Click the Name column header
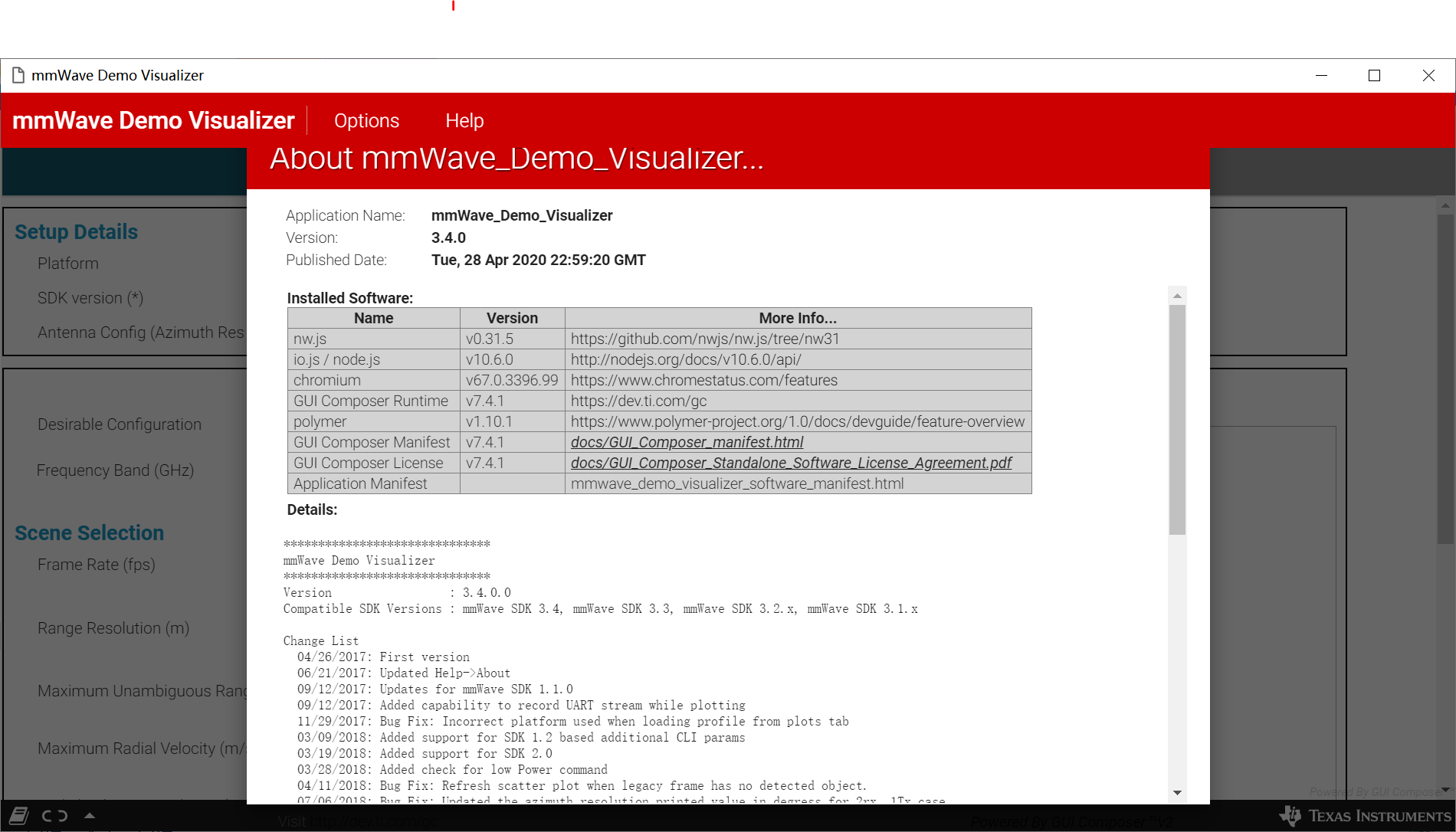 click(x=373, y=318)
